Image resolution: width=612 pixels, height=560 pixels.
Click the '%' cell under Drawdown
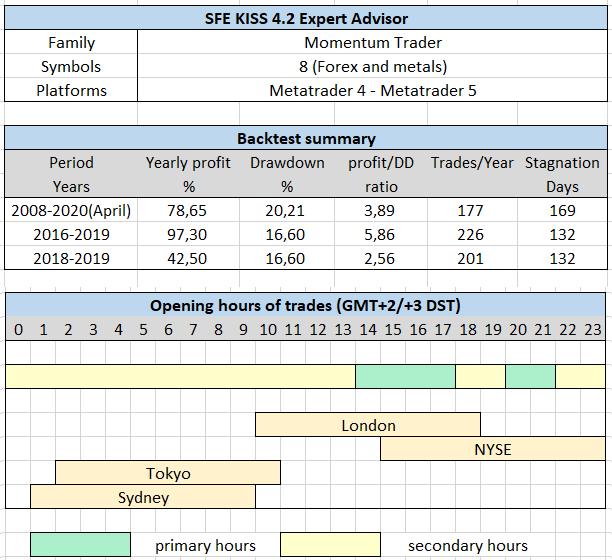click(287, 186)
